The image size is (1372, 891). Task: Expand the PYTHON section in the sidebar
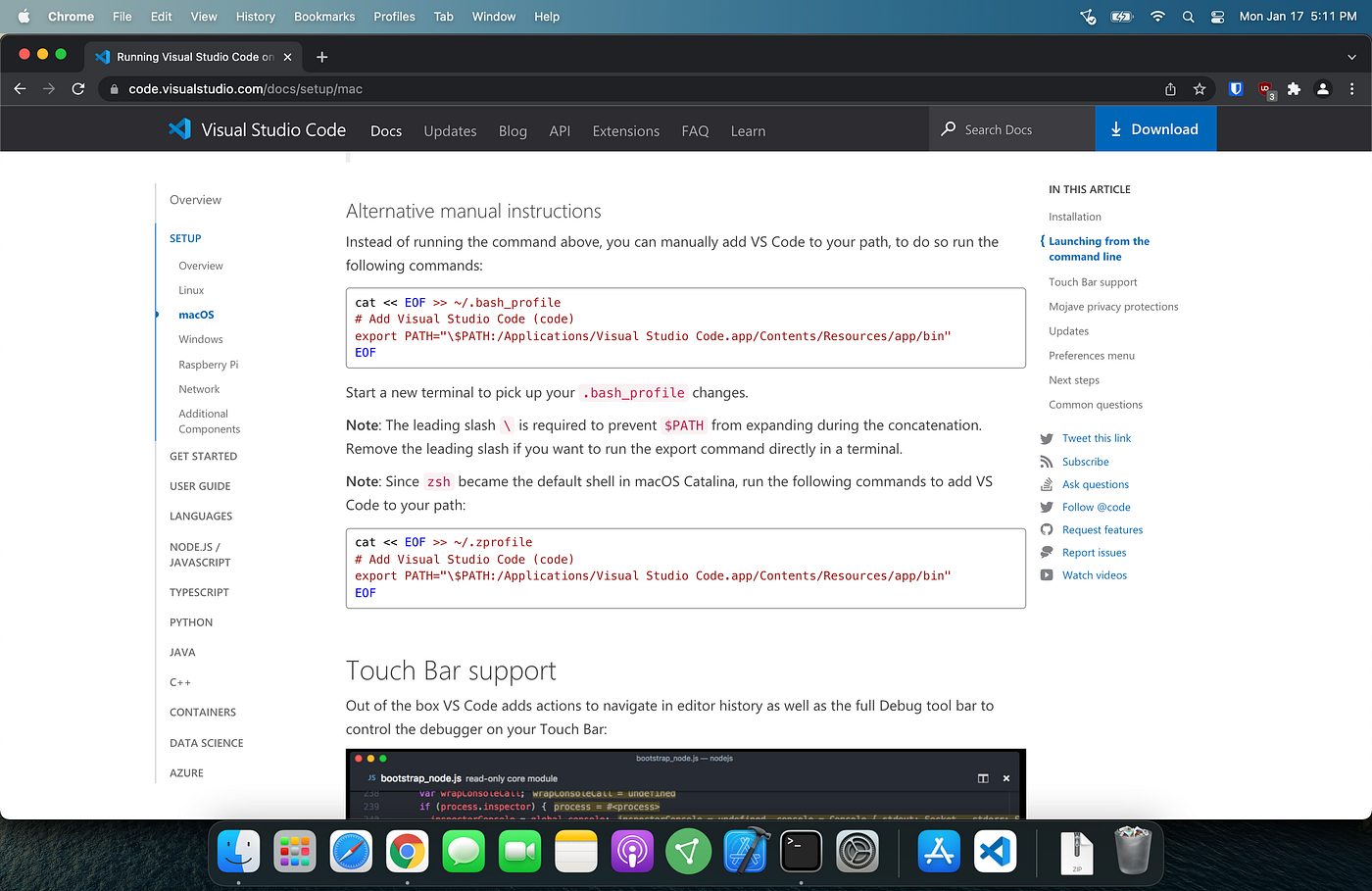coord(190,621)
